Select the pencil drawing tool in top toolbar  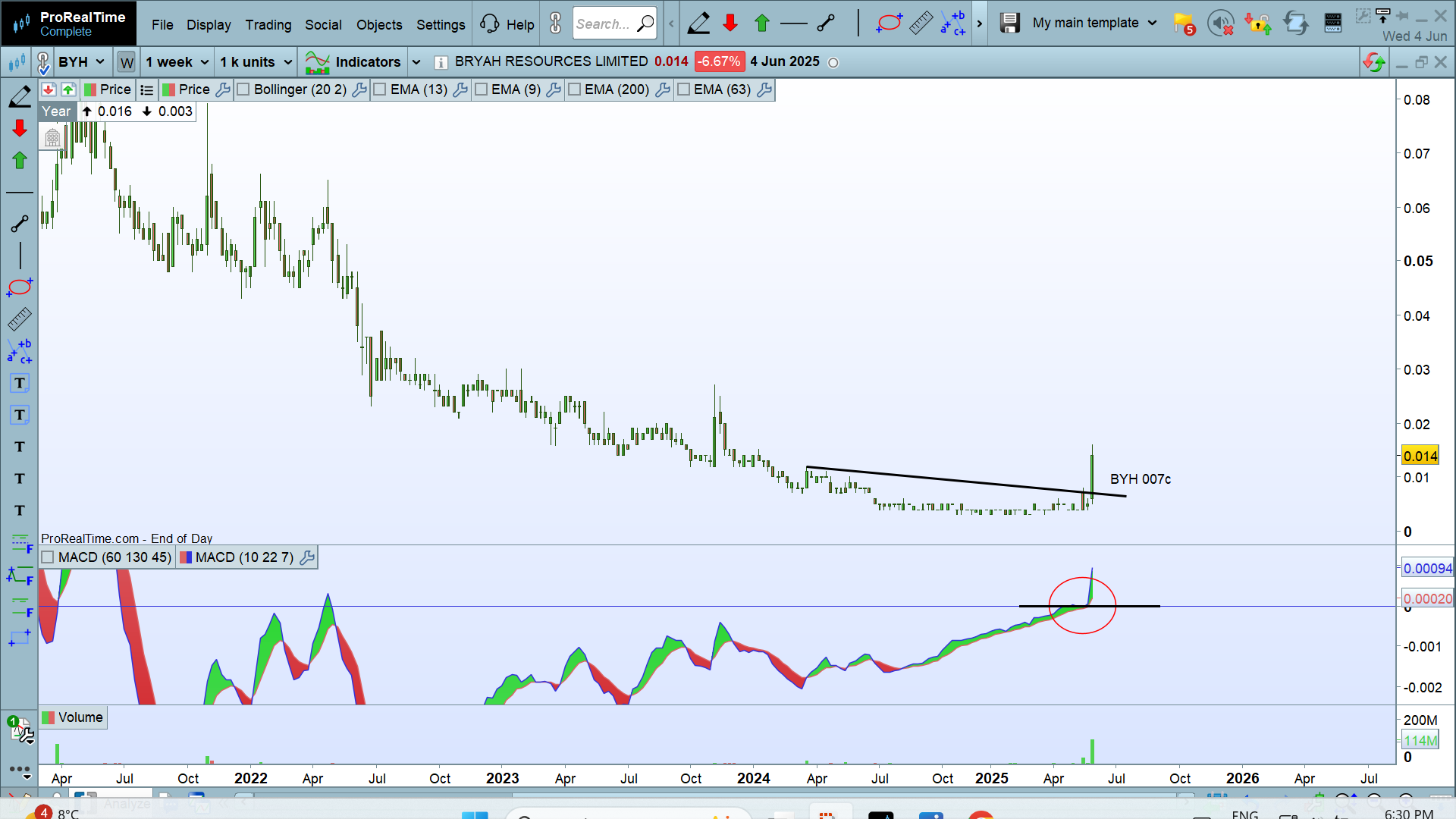pyautogui.click(x=698, y=24)
